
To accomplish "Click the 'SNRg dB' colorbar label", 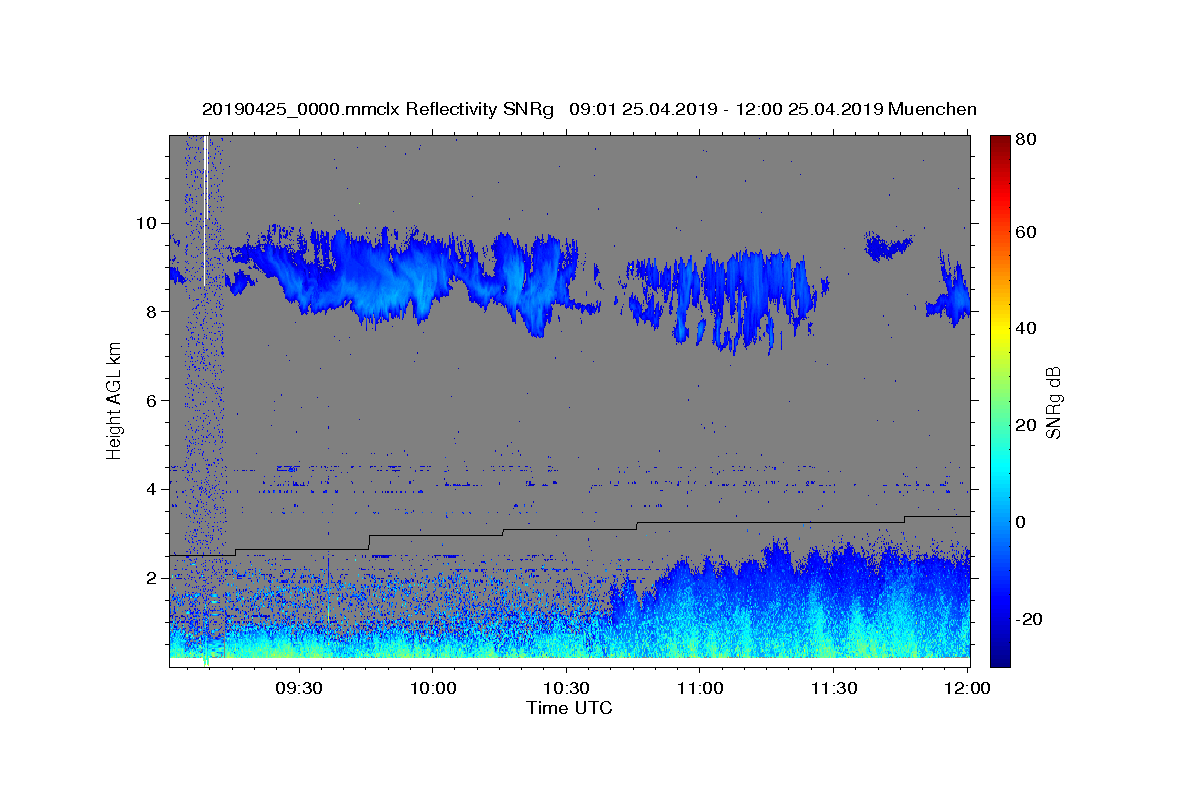I will pyautogui.click(x=1053, y=401).
